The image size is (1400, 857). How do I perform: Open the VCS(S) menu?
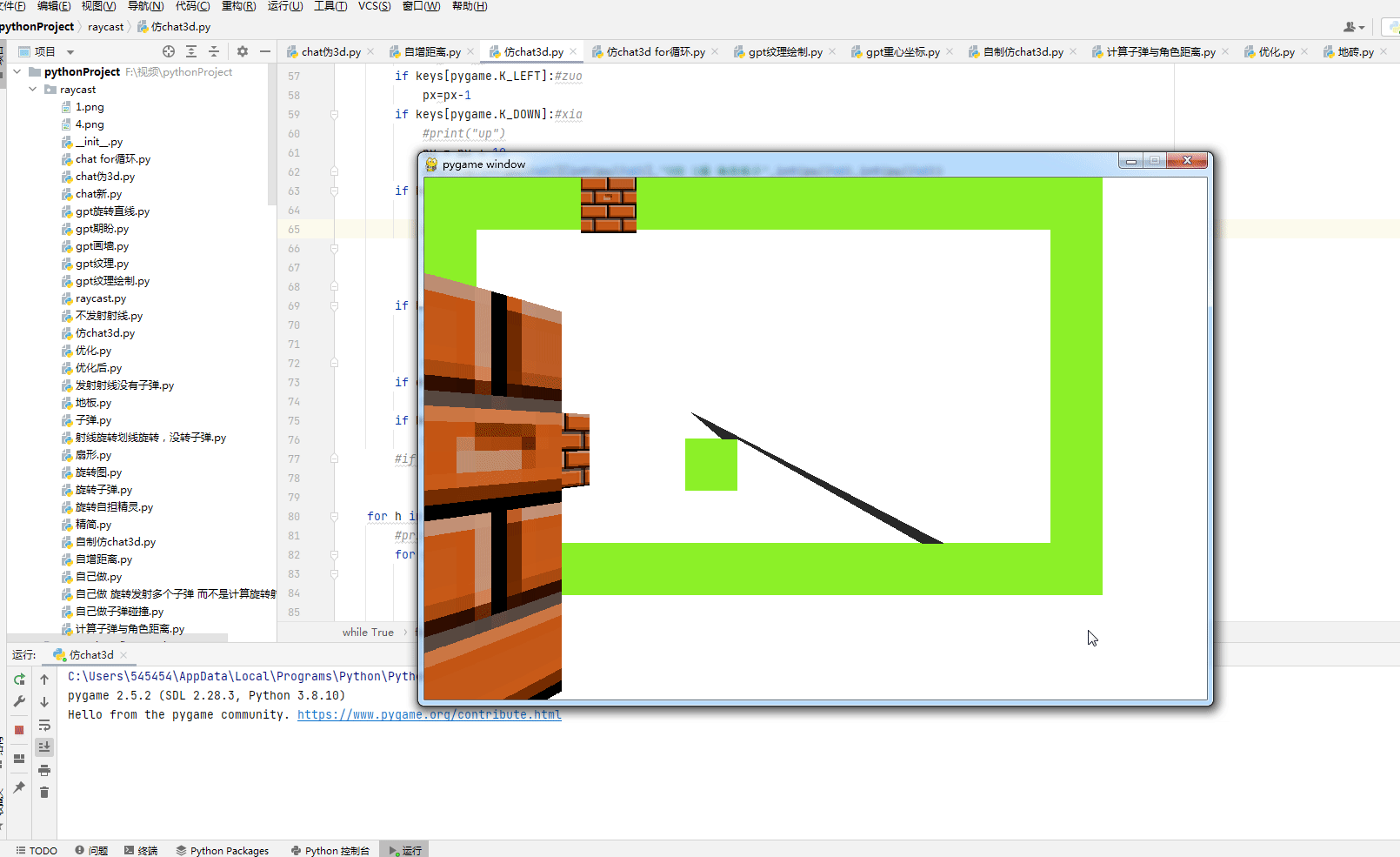pyautogui.click(x=374, y=6)
